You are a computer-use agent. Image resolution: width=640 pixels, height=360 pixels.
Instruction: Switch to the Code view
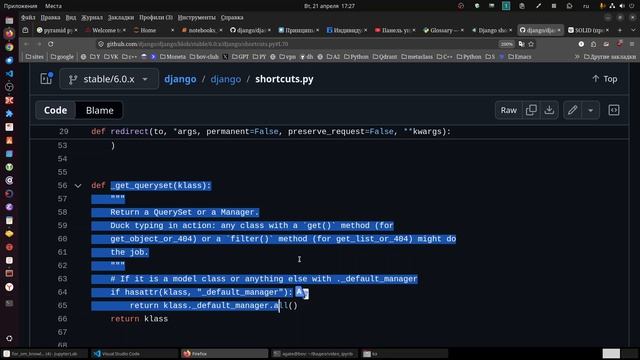[x=56, y=110]
